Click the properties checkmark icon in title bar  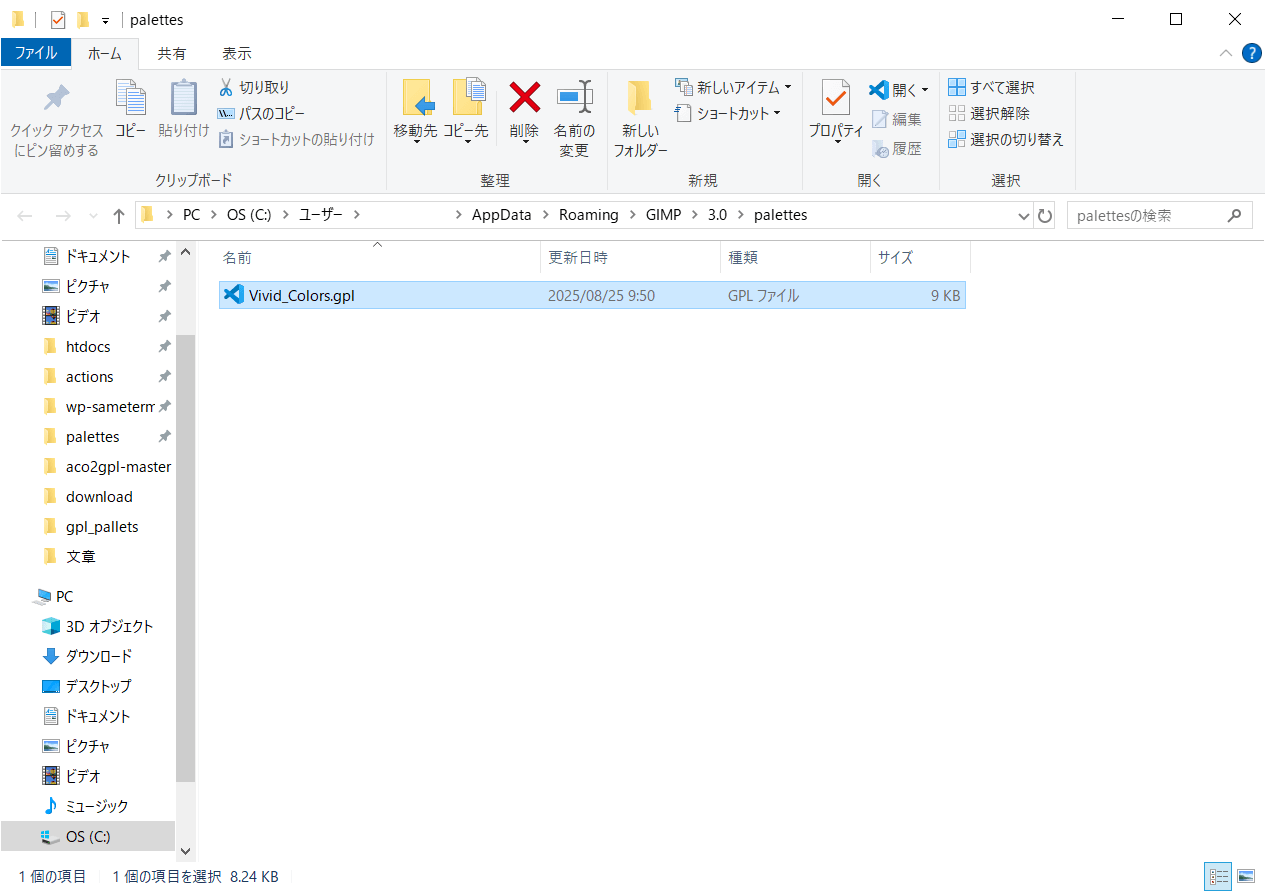57,19
